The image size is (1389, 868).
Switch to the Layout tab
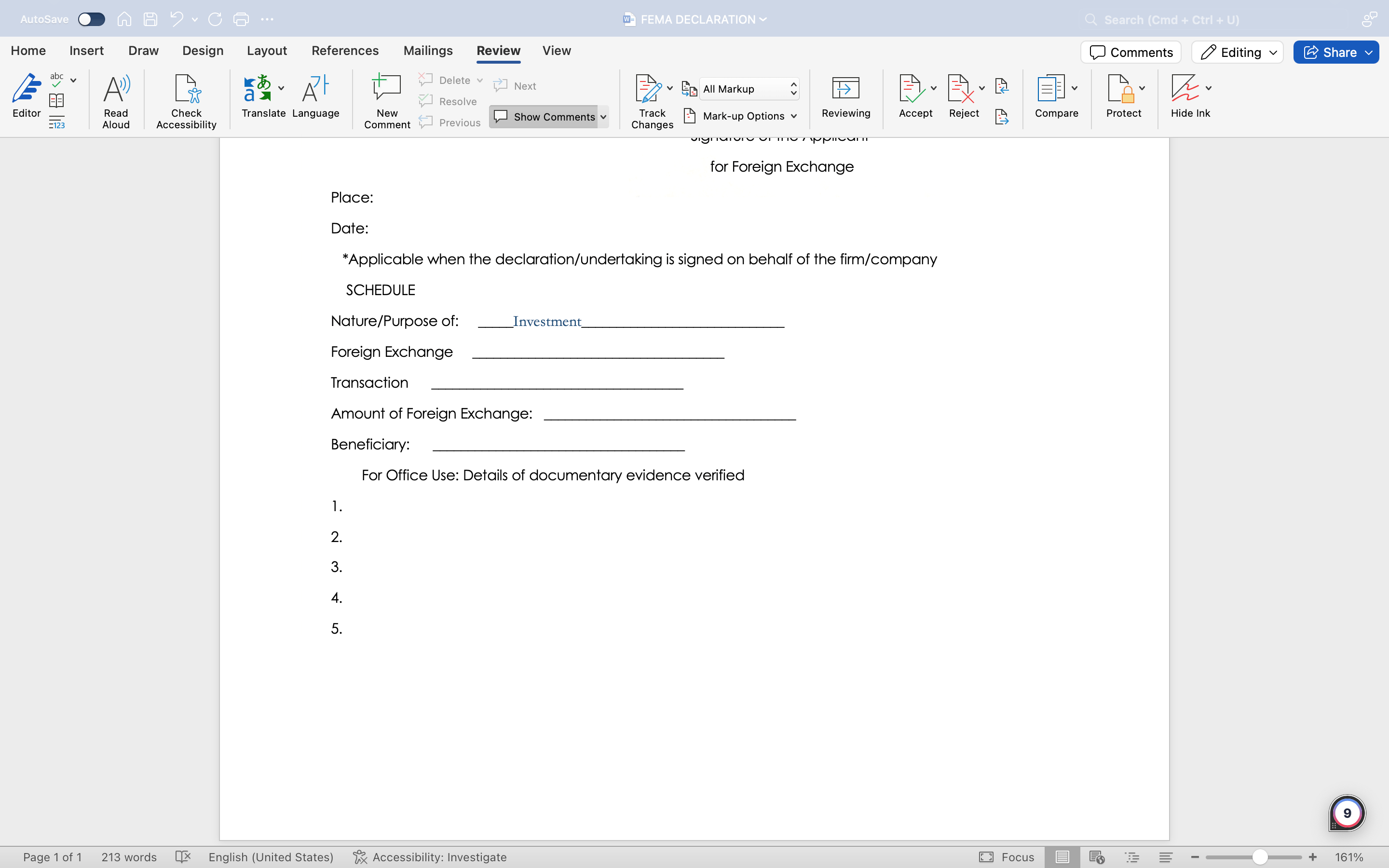point(266,51)
